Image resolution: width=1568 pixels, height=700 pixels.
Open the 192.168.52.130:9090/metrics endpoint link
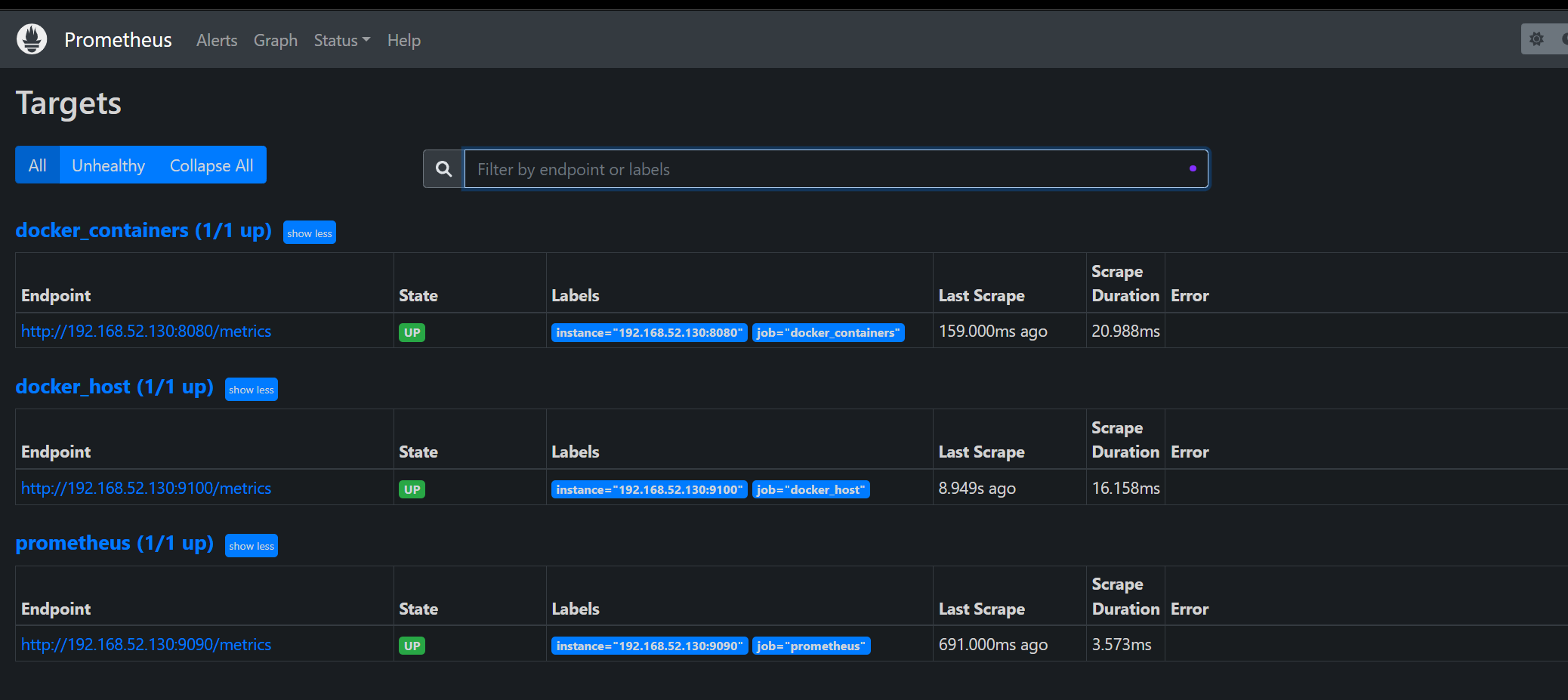click(146, 645)
